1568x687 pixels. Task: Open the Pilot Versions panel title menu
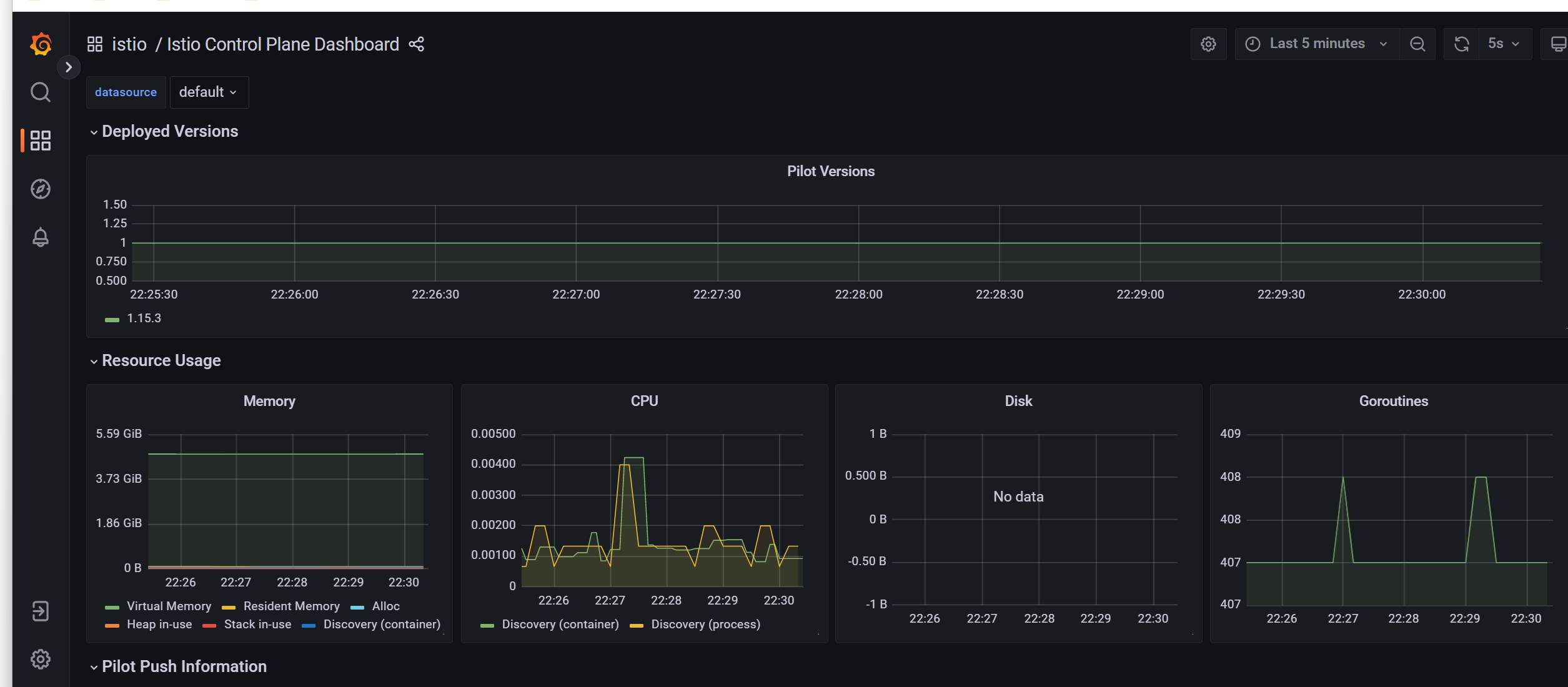pyautogui.click(x=831, y=171)
